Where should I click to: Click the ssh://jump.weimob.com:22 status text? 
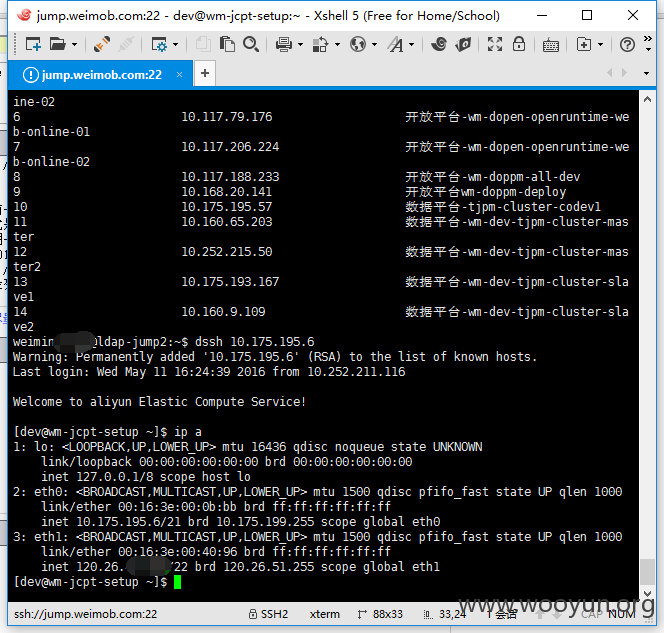click(85, 614)
